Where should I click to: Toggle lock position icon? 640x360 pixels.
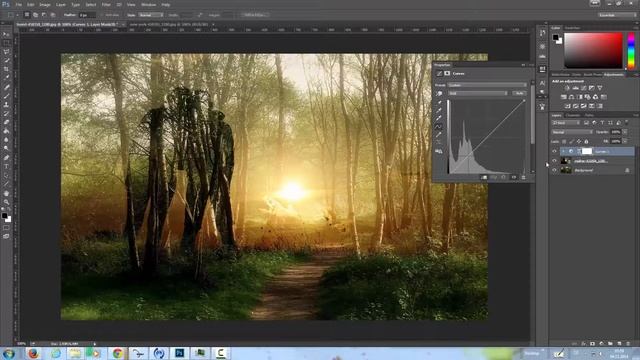tap(579, 142)
